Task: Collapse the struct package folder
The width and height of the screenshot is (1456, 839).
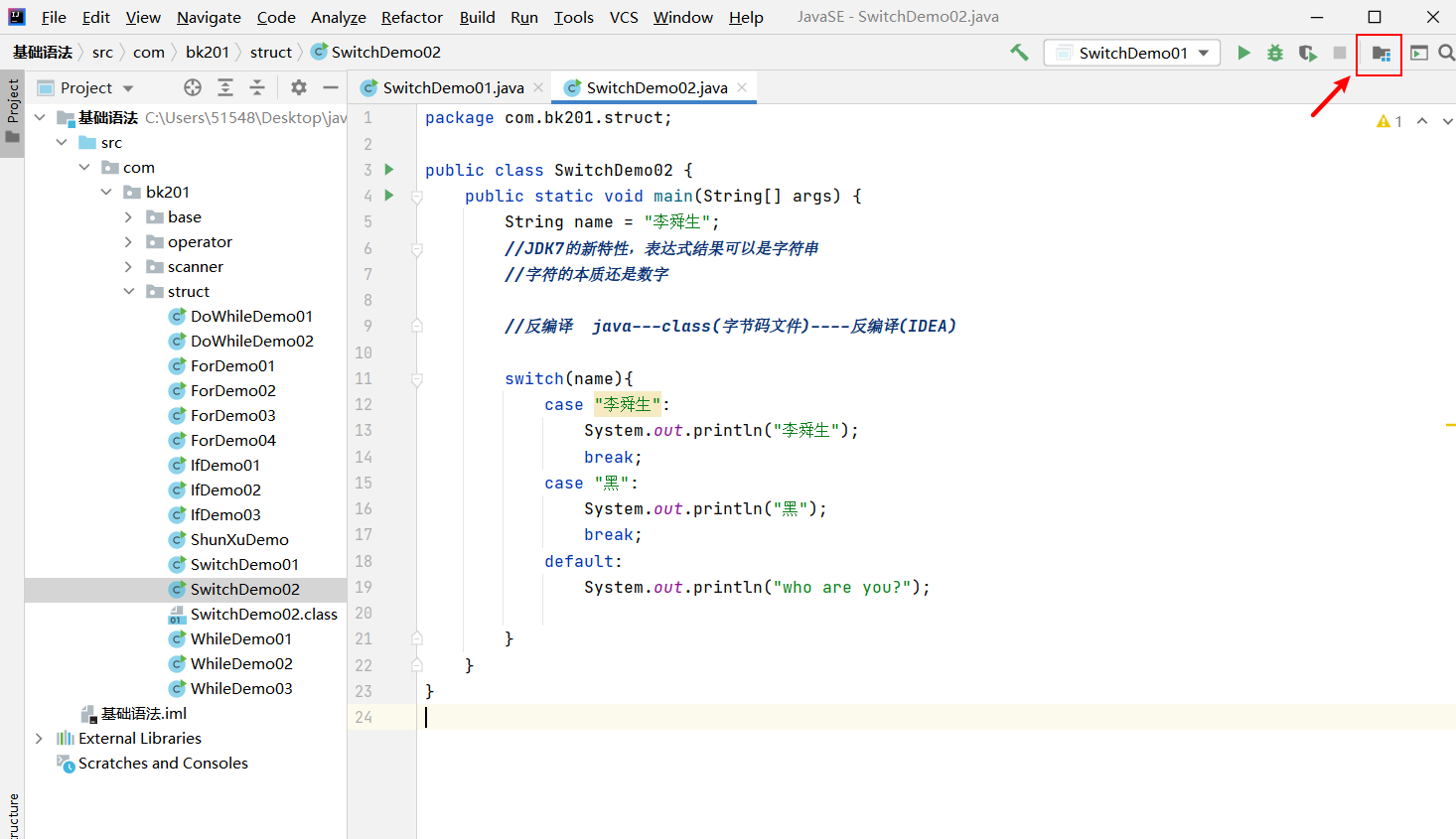Action: point(128,291)
